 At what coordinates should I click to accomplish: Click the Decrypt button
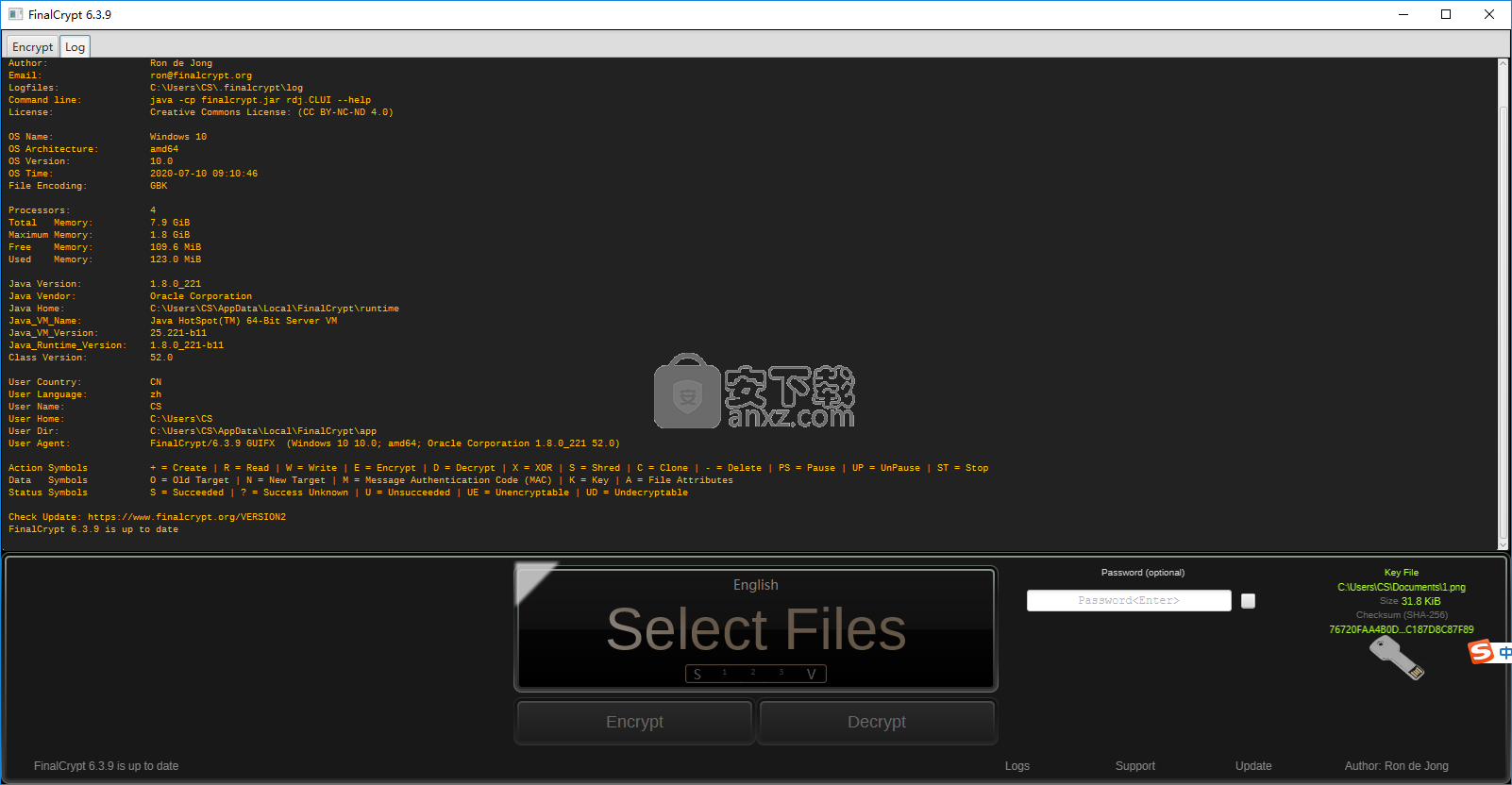pos(877,722)
